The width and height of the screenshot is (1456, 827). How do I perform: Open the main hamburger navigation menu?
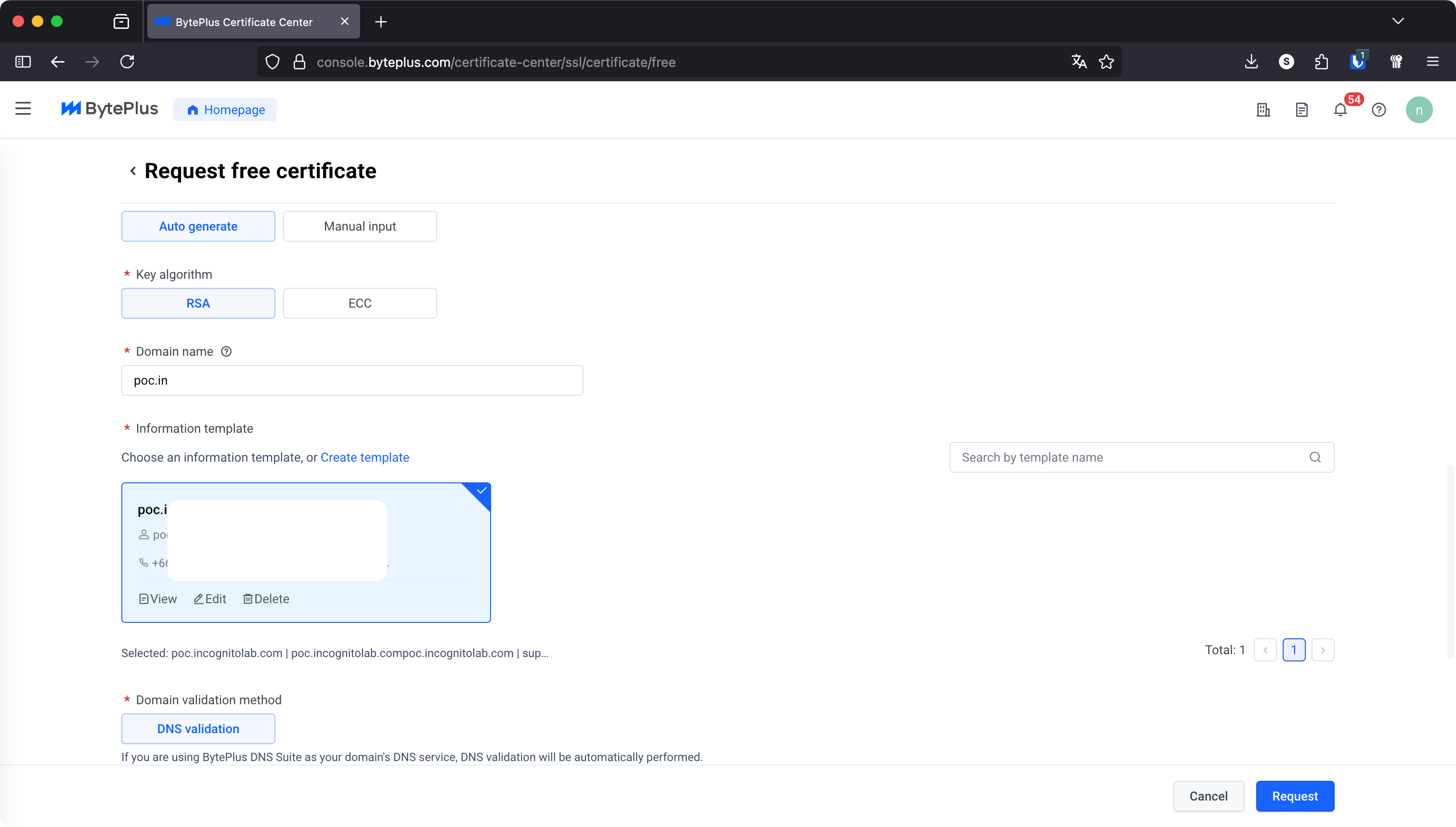[x=23, y=109]
